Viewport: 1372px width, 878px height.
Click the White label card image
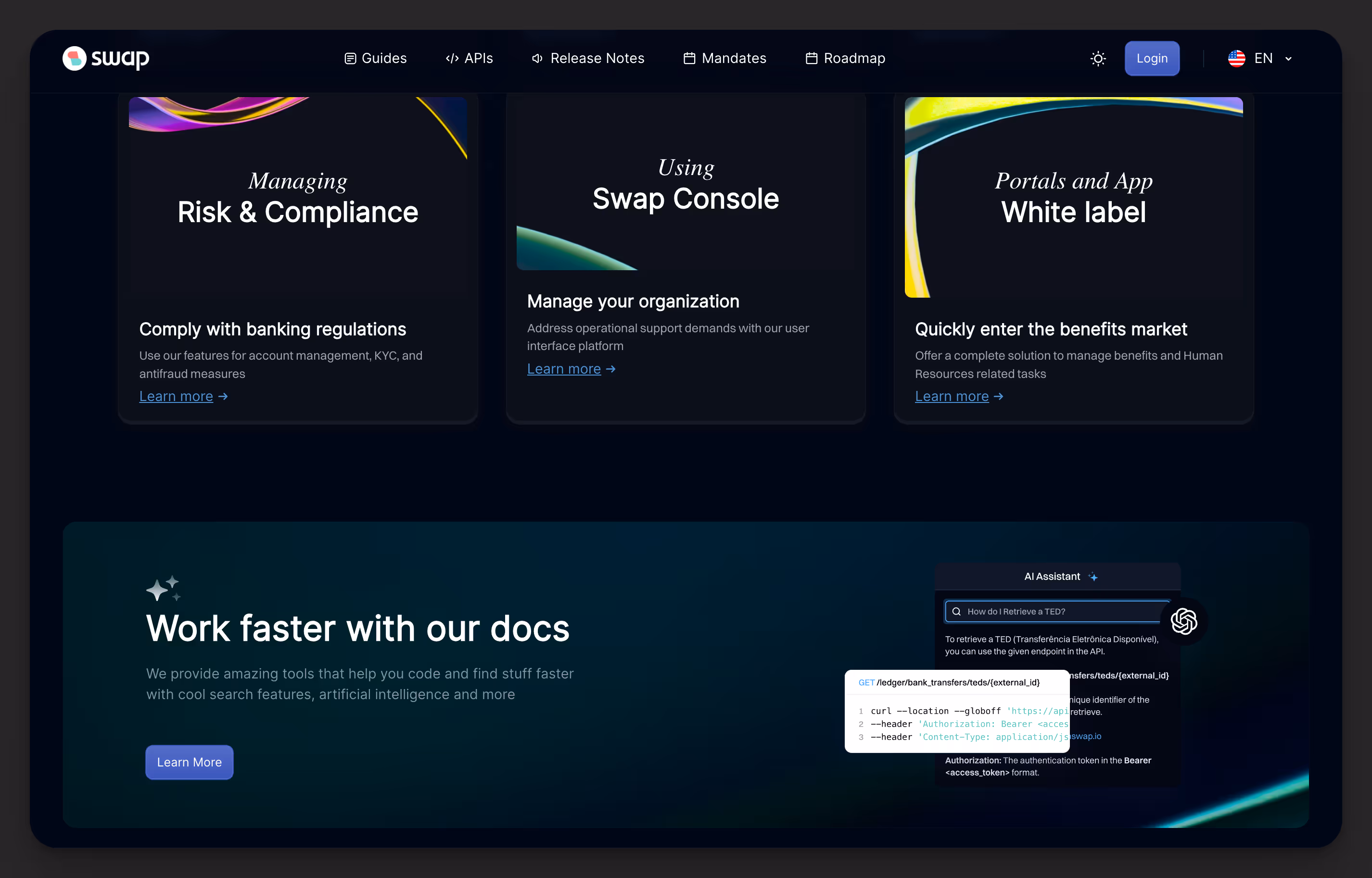pyautogui.click(x=1074, y=197)
